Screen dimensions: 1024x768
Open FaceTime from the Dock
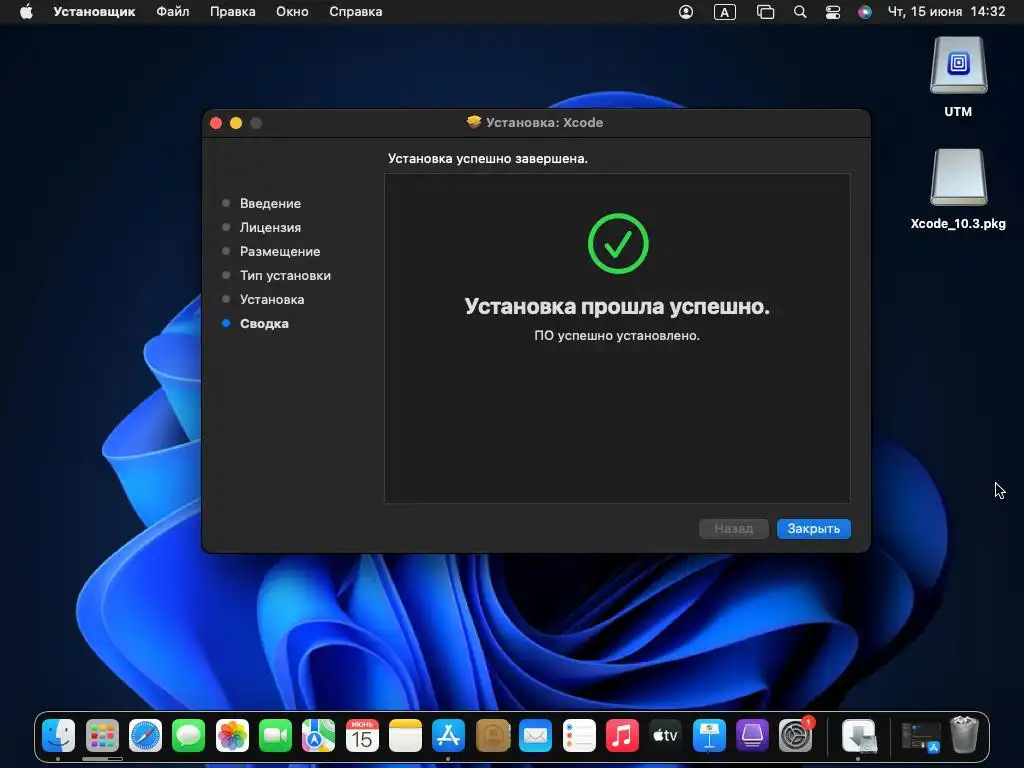tap(275, 736)
